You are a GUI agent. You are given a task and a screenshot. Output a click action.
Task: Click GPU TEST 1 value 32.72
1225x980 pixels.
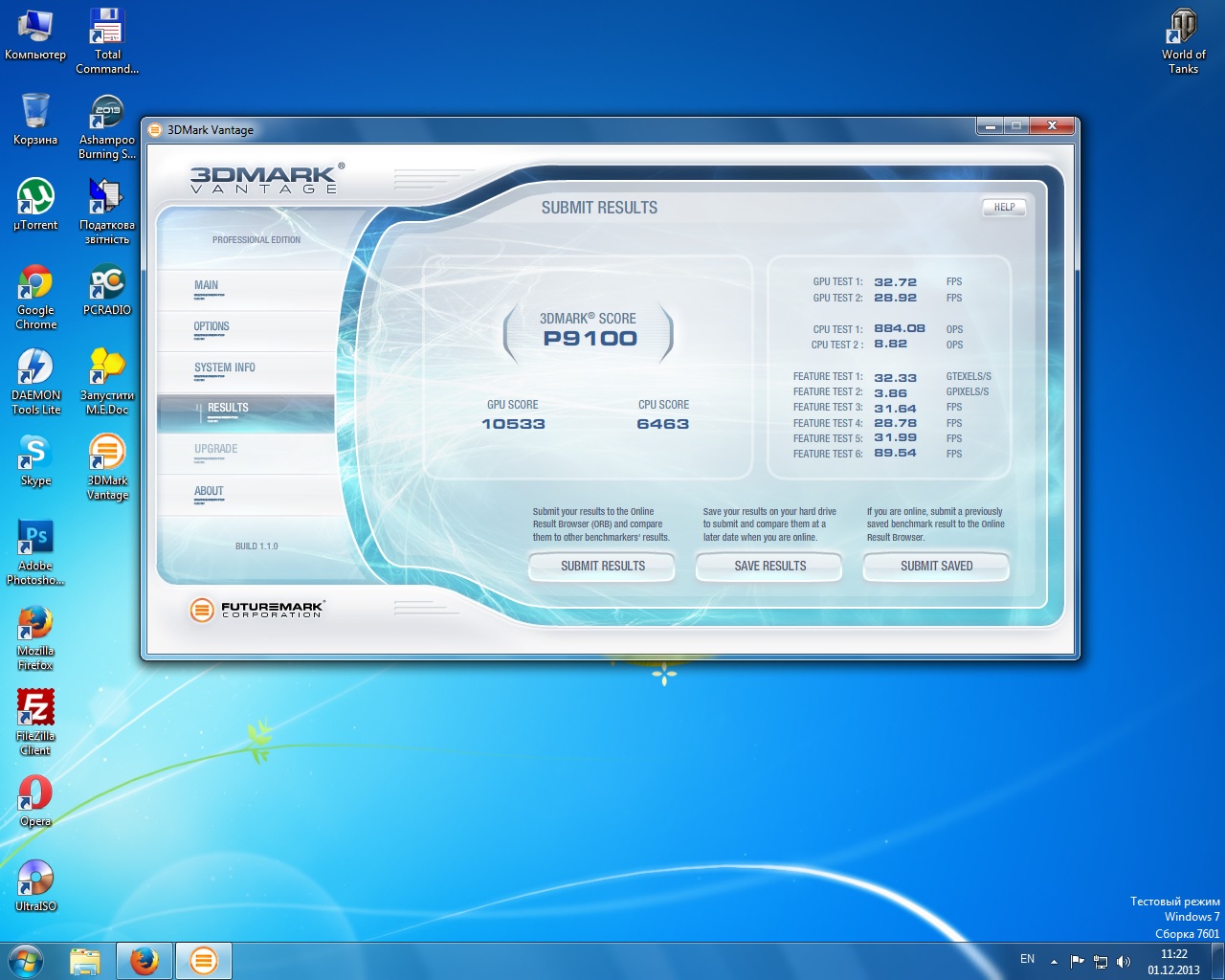point(895,282)
